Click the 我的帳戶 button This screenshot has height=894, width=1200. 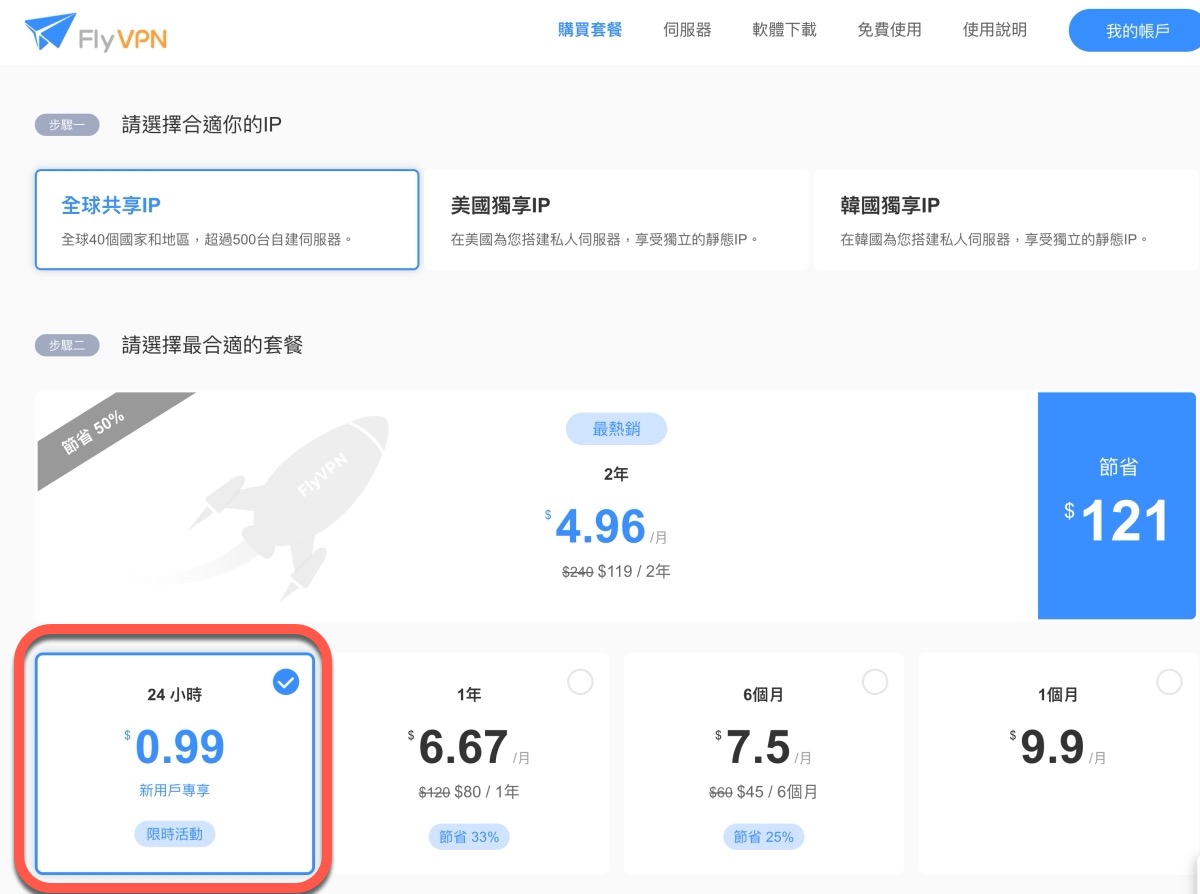pos(1134,31)
